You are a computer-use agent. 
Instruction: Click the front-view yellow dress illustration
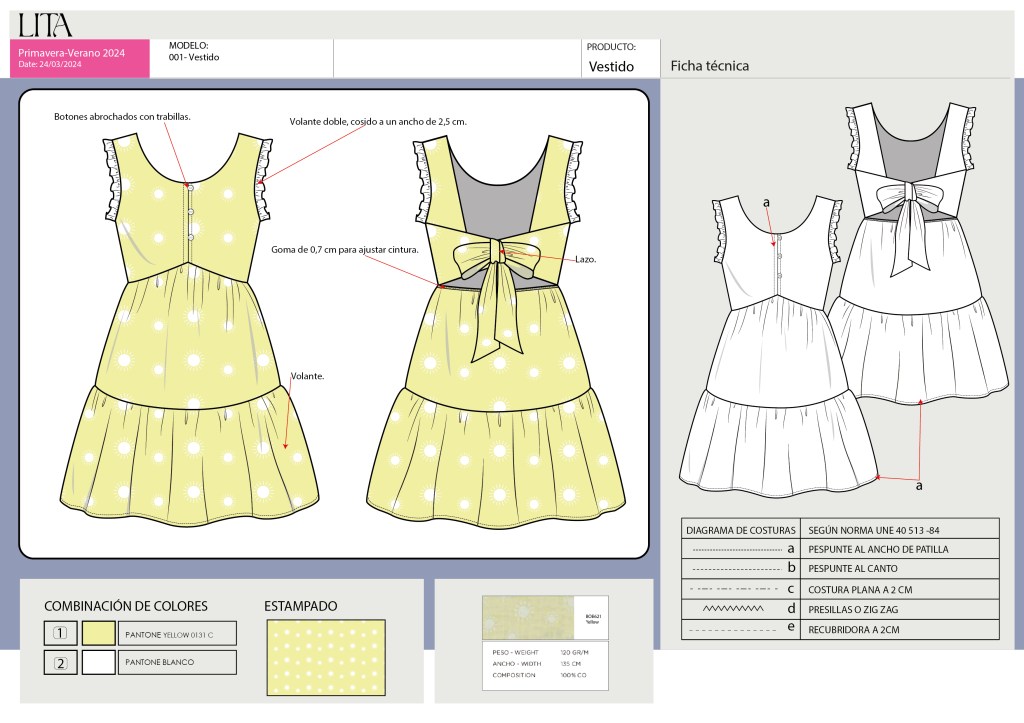(190, 330)
